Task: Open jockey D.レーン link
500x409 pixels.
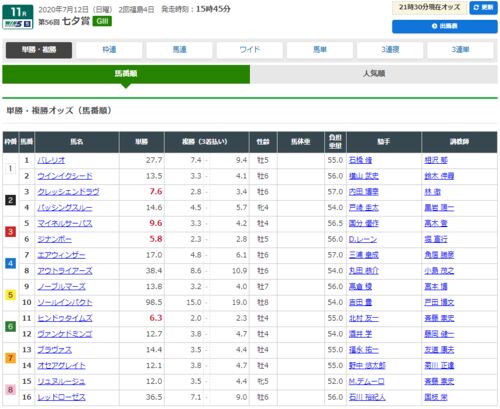Action: 363,239
